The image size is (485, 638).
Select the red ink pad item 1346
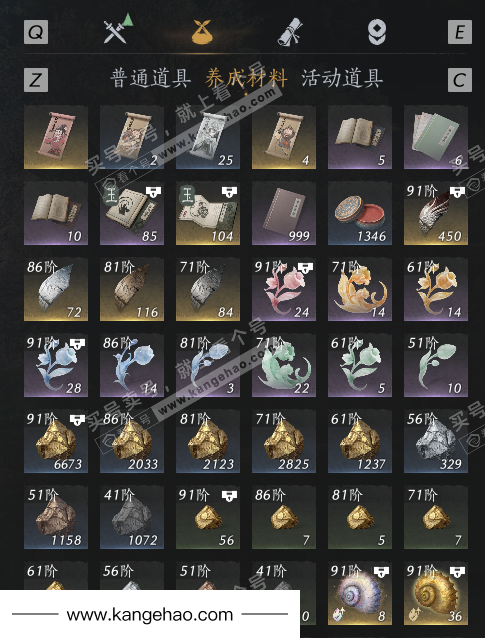pyautogui.click(x=360, y=213)
